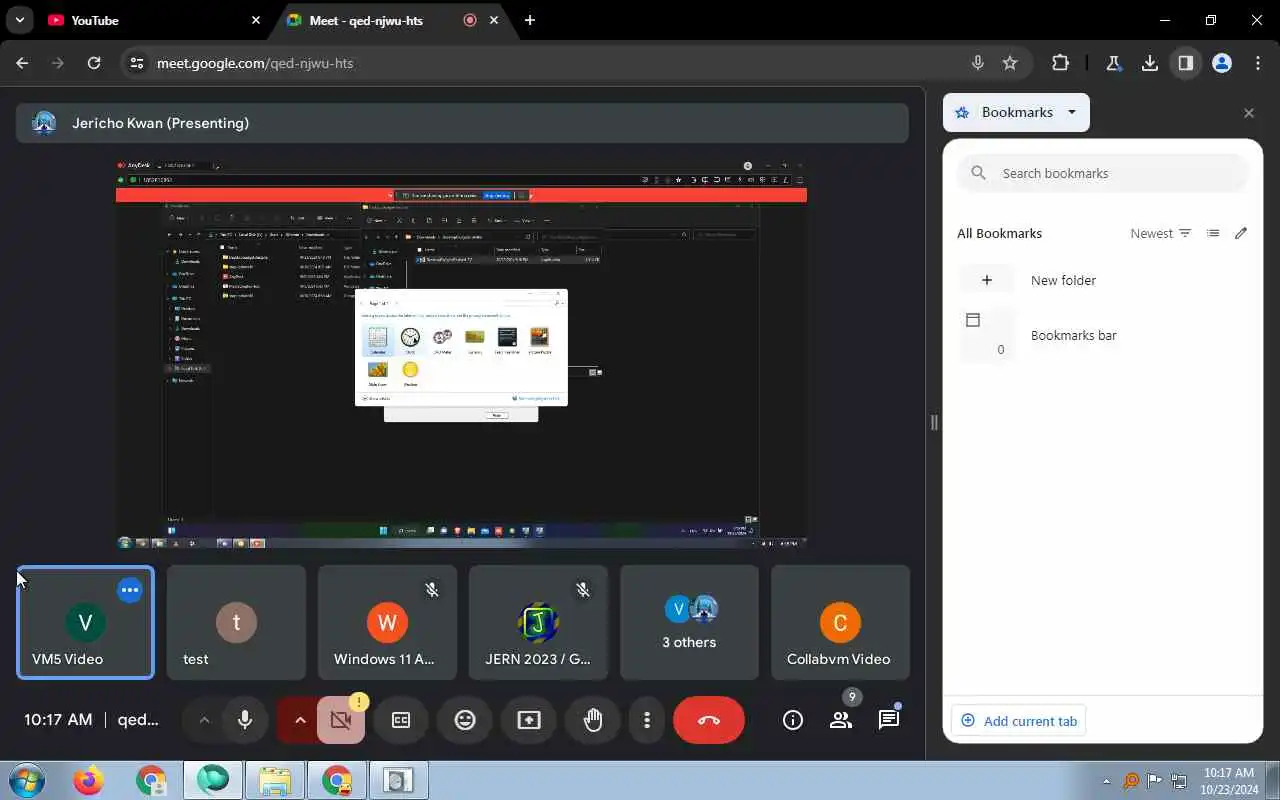This screenshot has width=1280, height=800.
Task: Open chat with everyone
Action: tap(889, 720)
